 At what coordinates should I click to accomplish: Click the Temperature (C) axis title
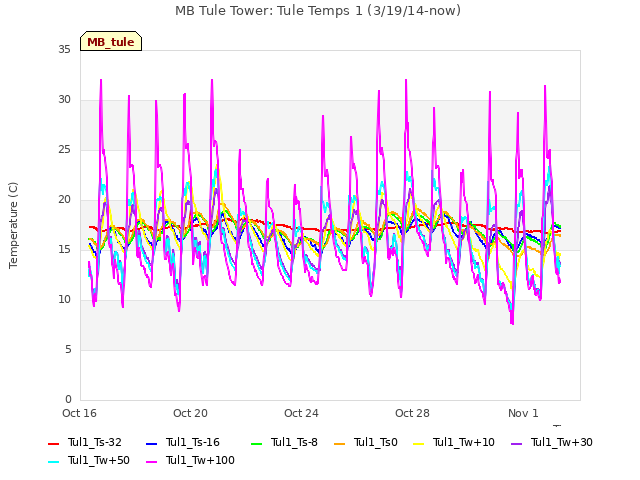click(13, 225)
